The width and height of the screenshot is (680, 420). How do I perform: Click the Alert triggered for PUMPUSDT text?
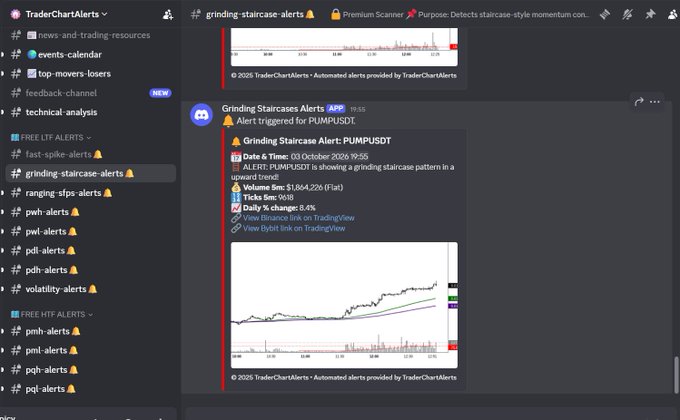tap(296, 121)
